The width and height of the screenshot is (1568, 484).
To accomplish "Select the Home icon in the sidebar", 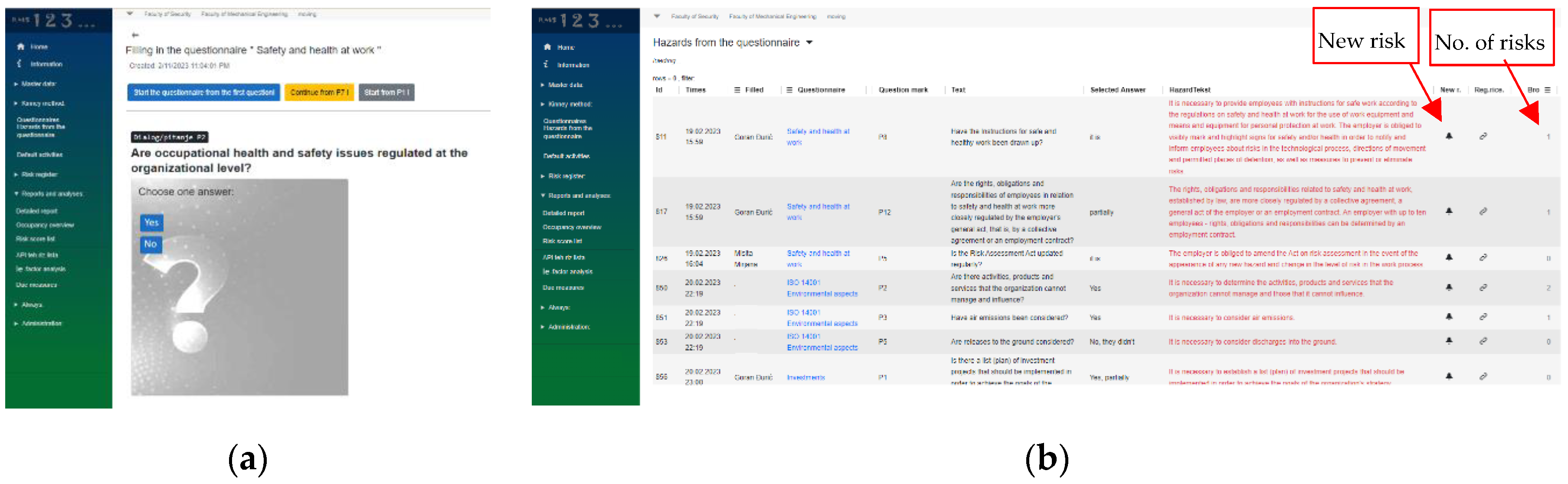I will click(21, 46).
